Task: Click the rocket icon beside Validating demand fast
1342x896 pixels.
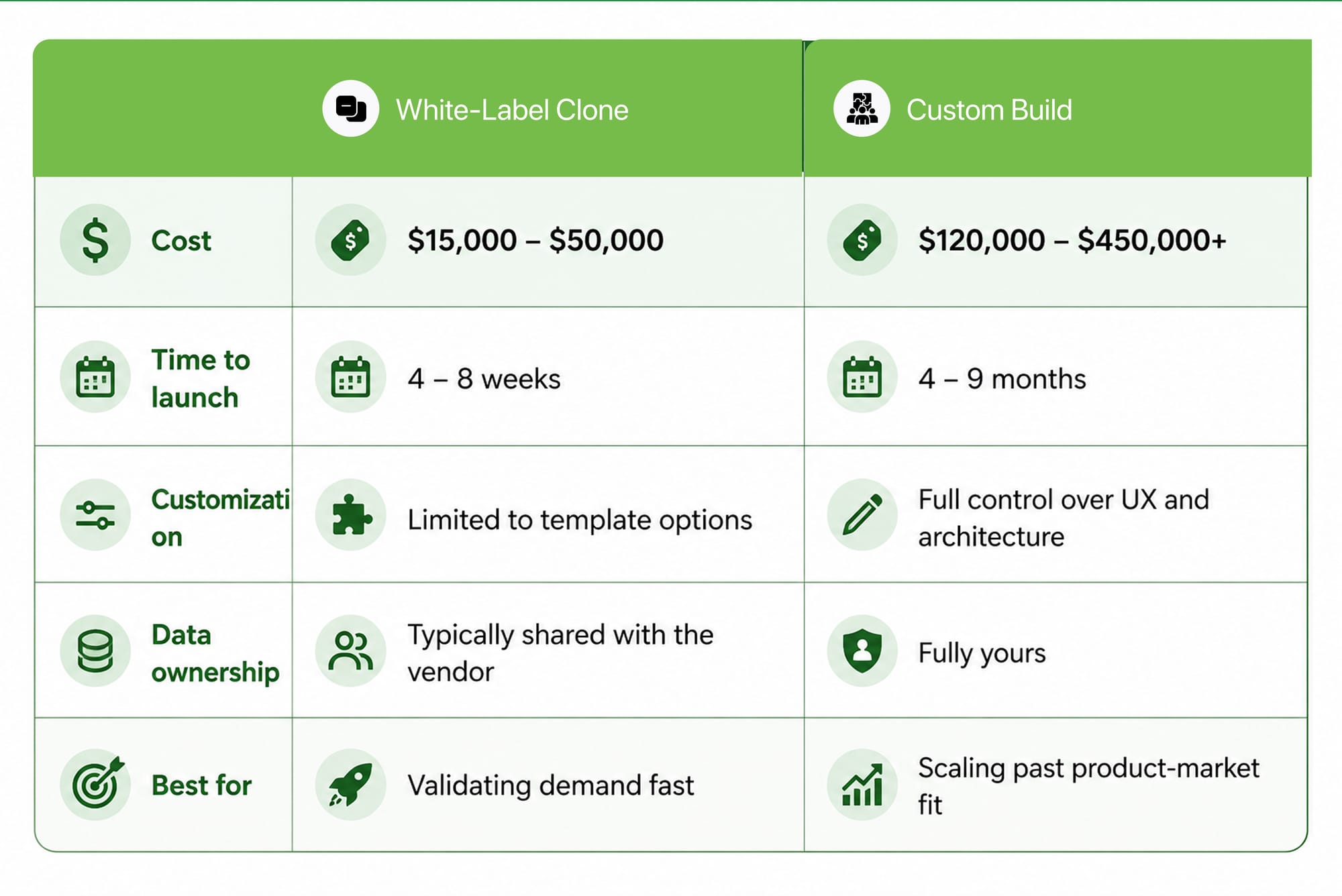Action: [350, 785]
